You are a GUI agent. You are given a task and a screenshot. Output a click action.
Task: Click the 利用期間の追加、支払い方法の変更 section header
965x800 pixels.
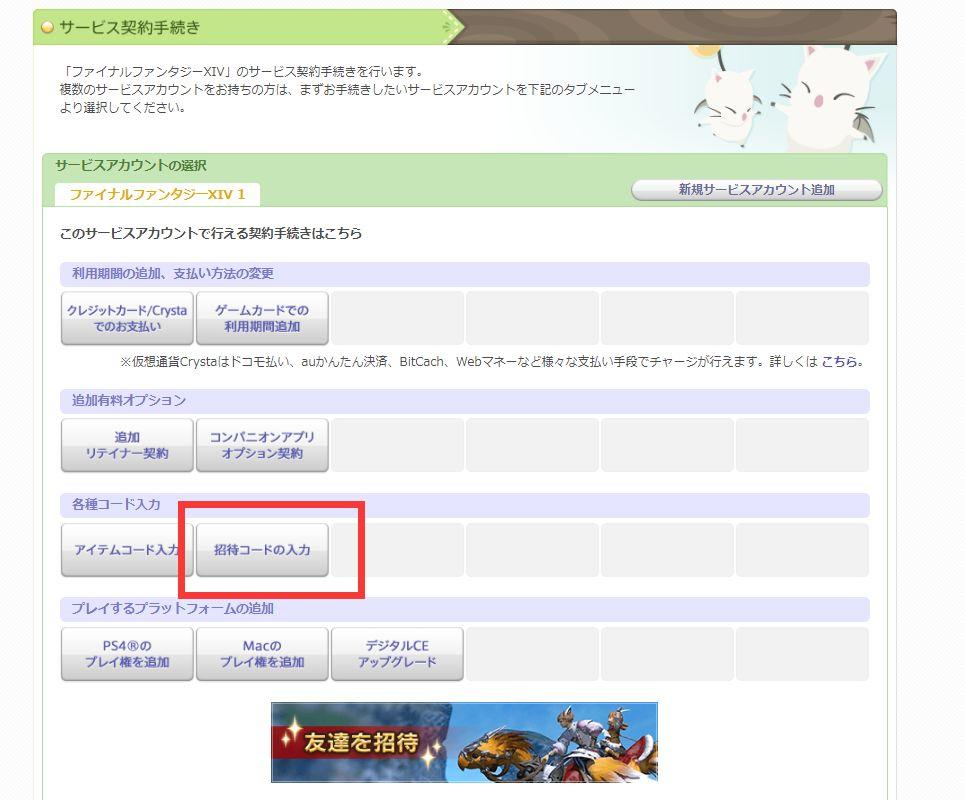pos(465,274)
